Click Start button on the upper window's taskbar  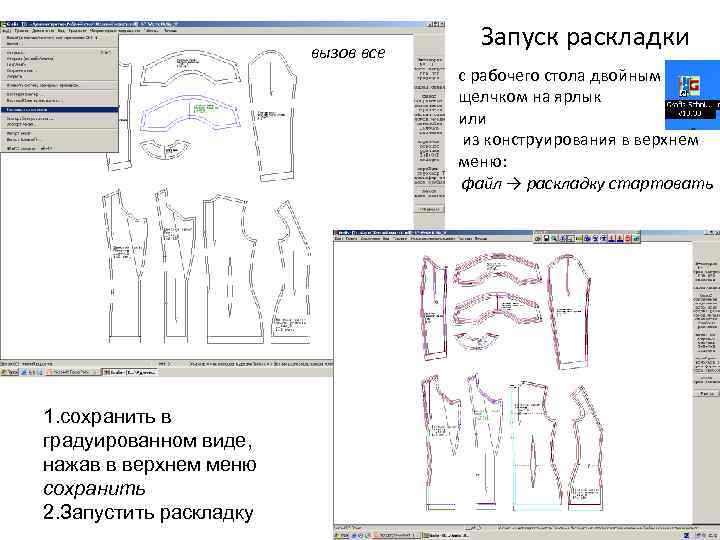click(9, 372)
